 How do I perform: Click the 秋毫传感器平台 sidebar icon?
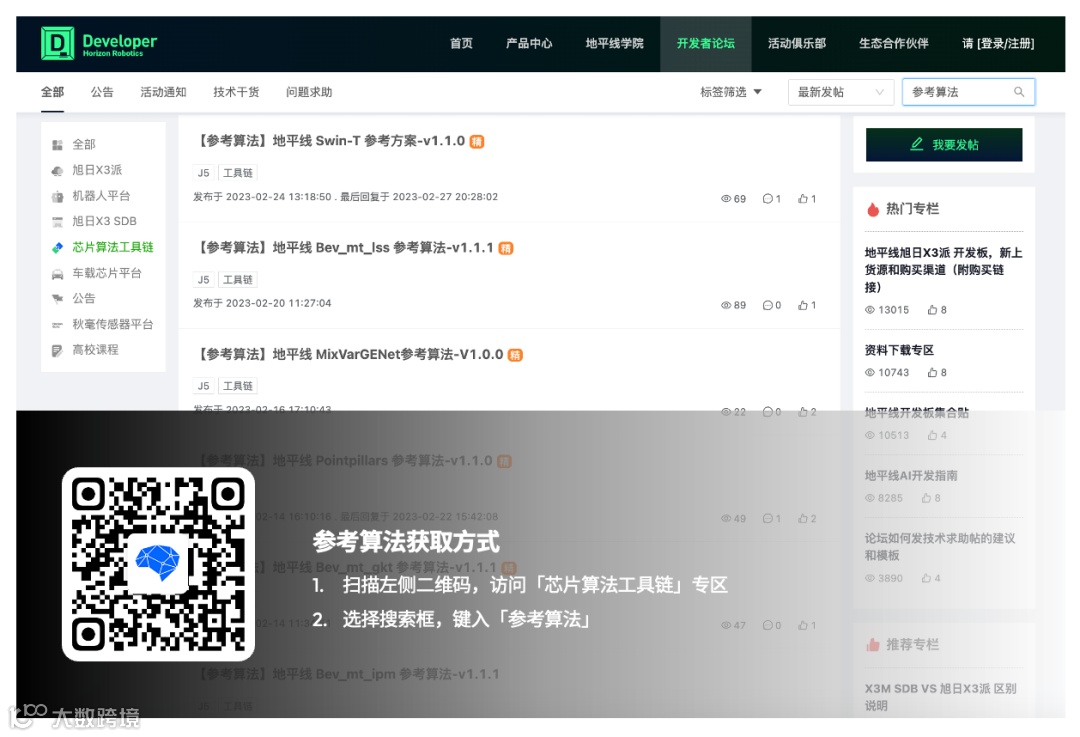pos(57,324)
